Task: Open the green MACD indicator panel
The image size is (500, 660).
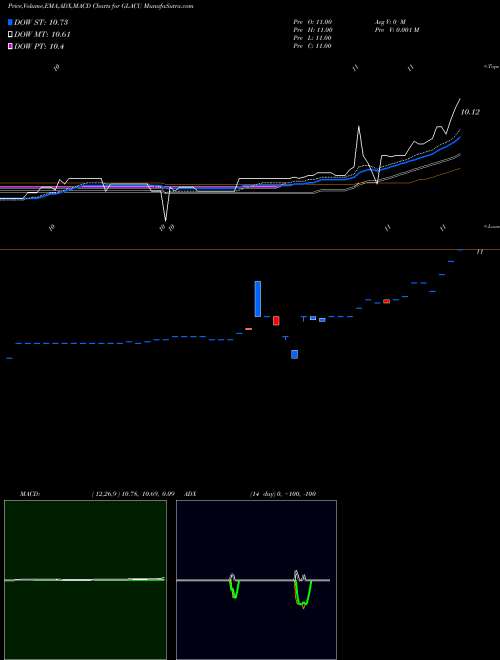Action: (x=85, y=580)
